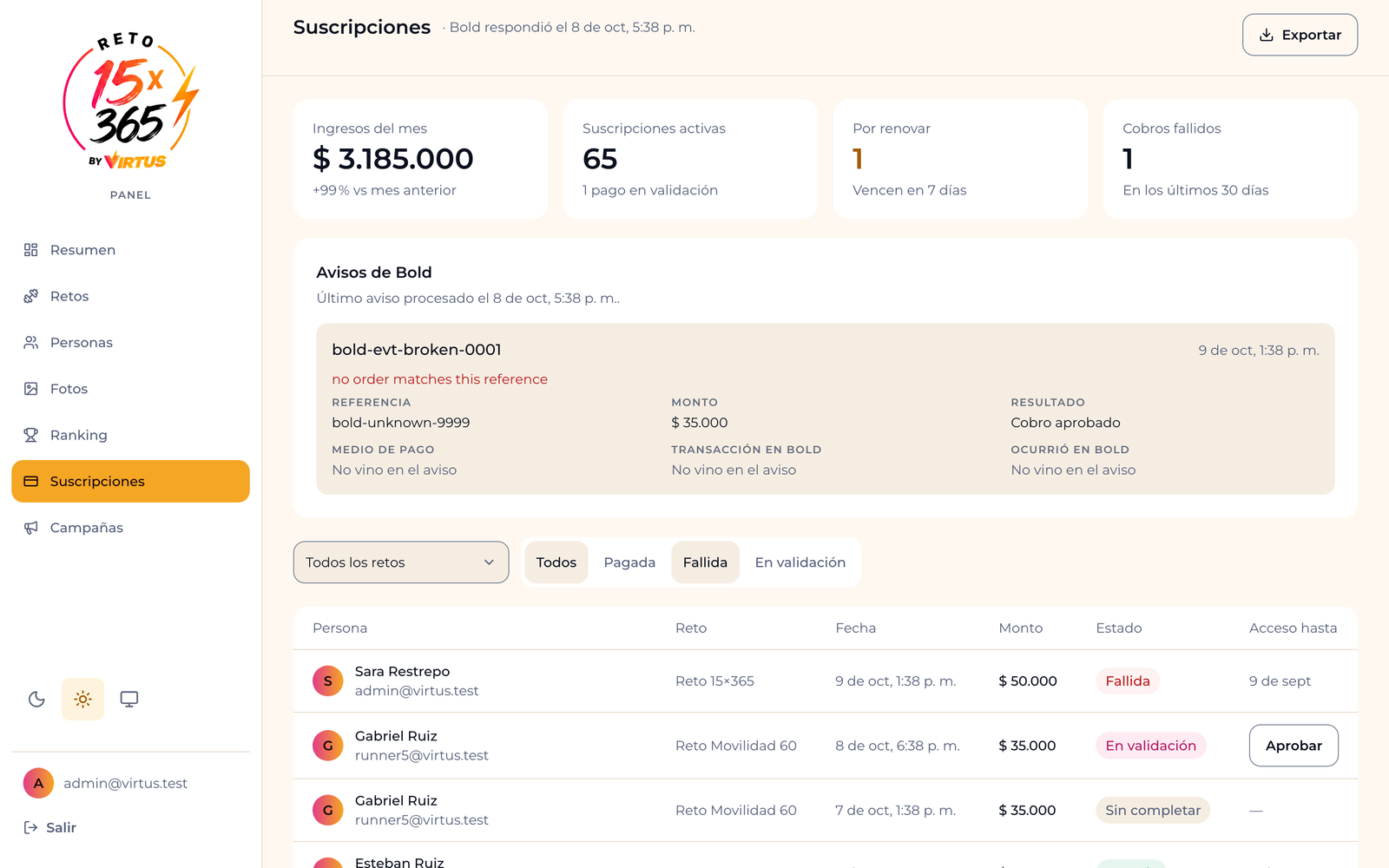Screen dimensions: 1389x868
Task: Filter subscriptions by Todos
Action: pyautogui.click(x=556, y=562)
